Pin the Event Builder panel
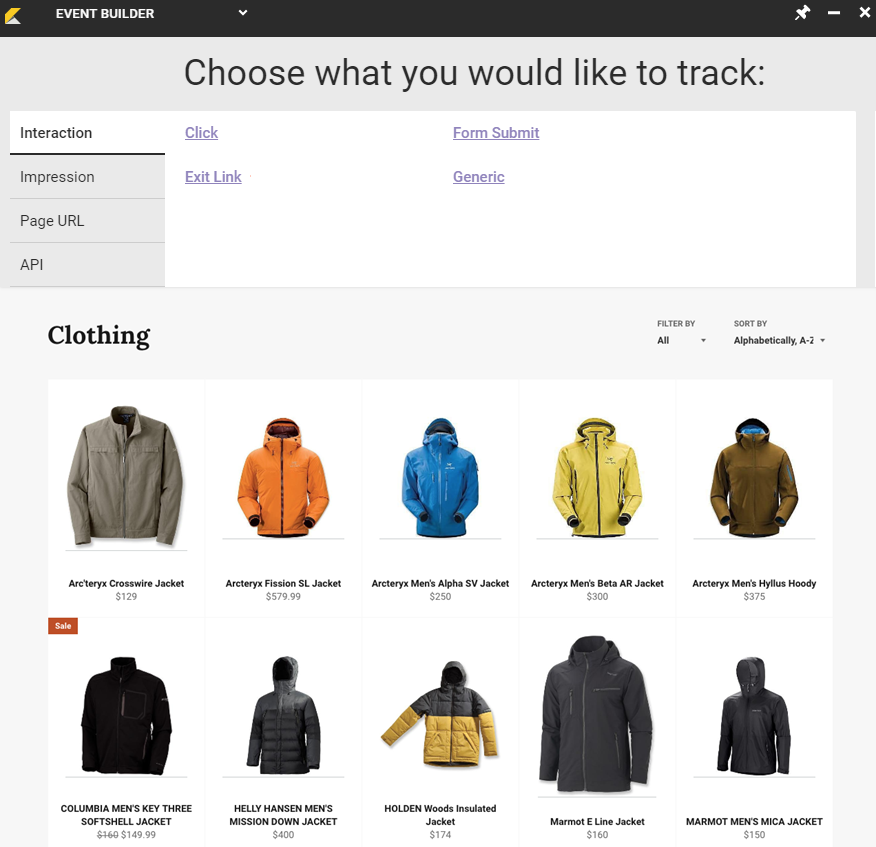The width and height of the screenshot is (876, 847). click(x=802, y=13)
